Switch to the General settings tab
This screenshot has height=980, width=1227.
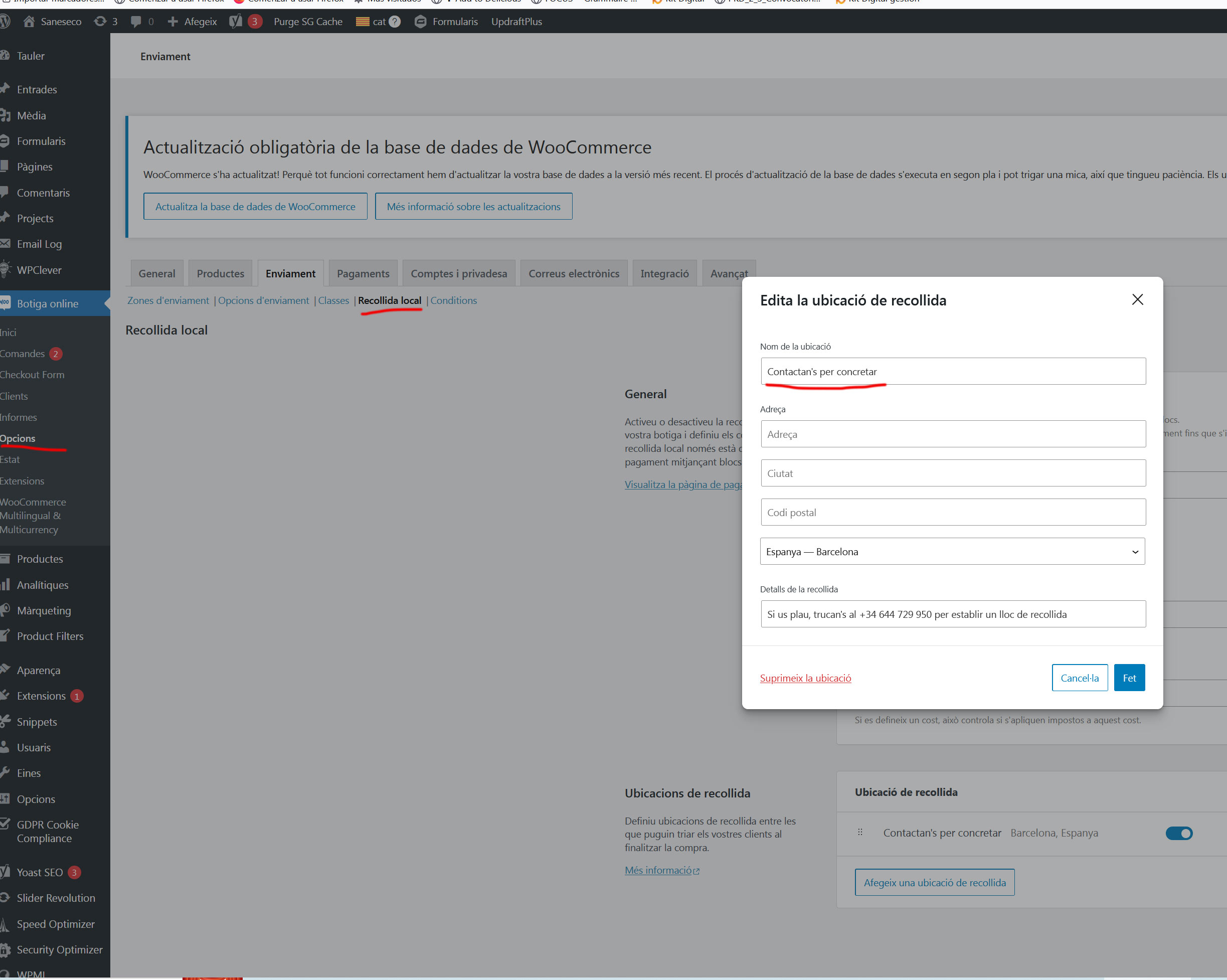pyautogui.click(x=156, y=274)
